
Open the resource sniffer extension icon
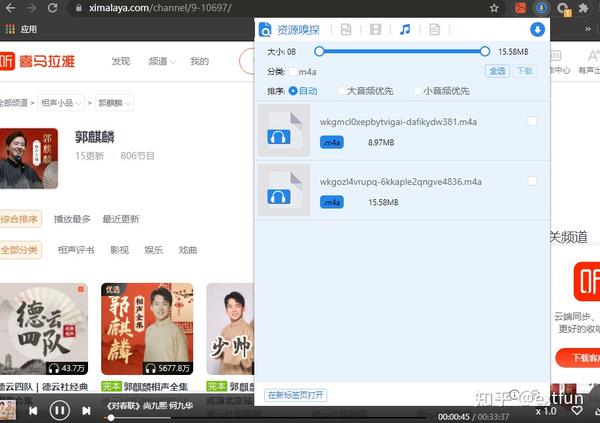pyautogui.click(x=541, y=8)
